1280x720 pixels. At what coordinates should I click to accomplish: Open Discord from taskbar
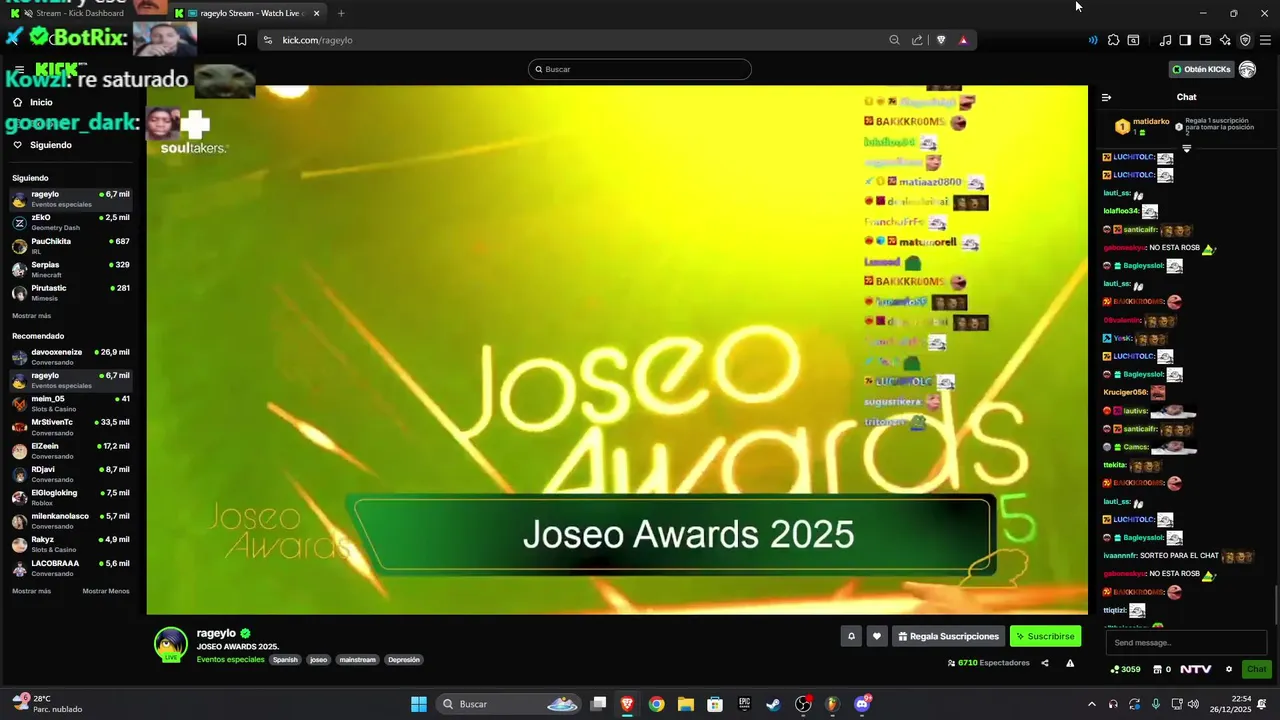tap(862, 704)
